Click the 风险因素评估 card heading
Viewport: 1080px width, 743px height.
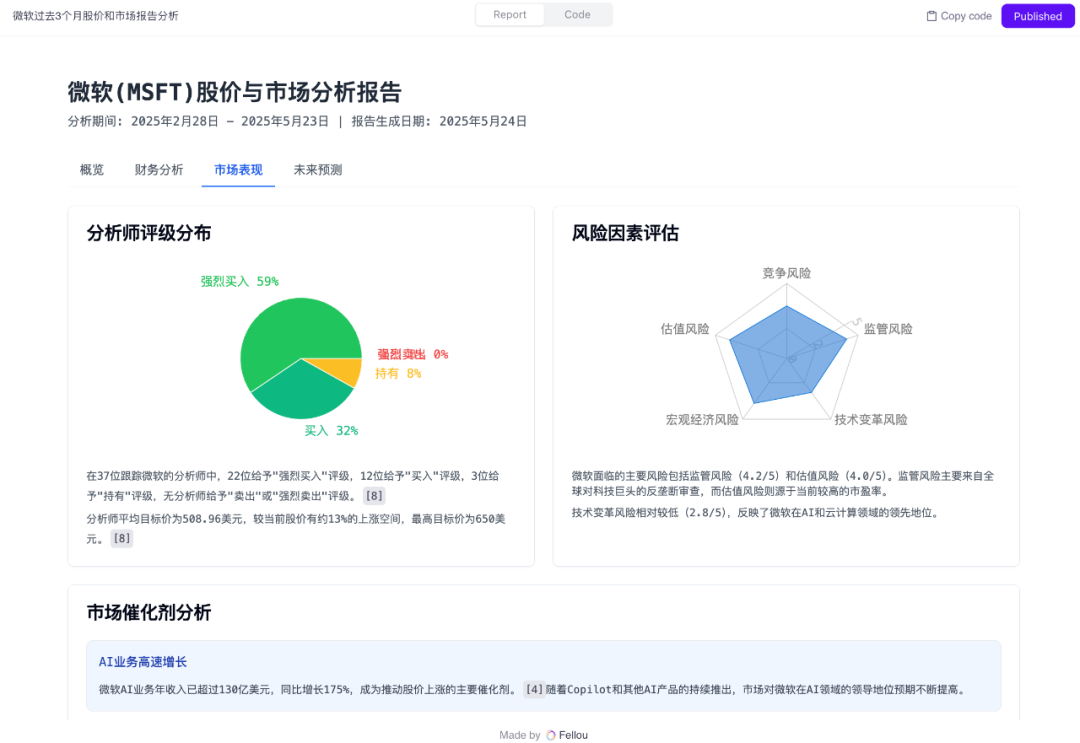tap(625, 233)
